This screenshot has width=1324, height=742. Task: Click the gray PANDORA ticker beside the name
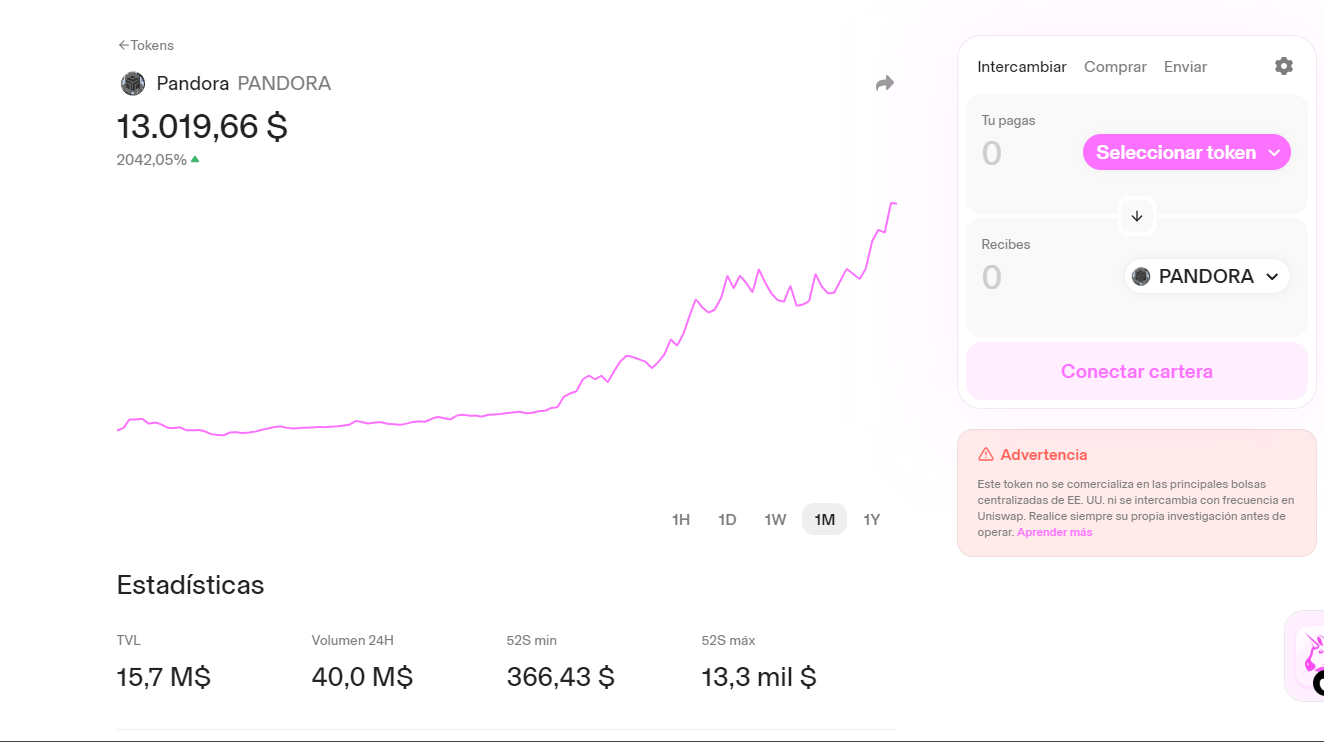(x=284, y=84)
